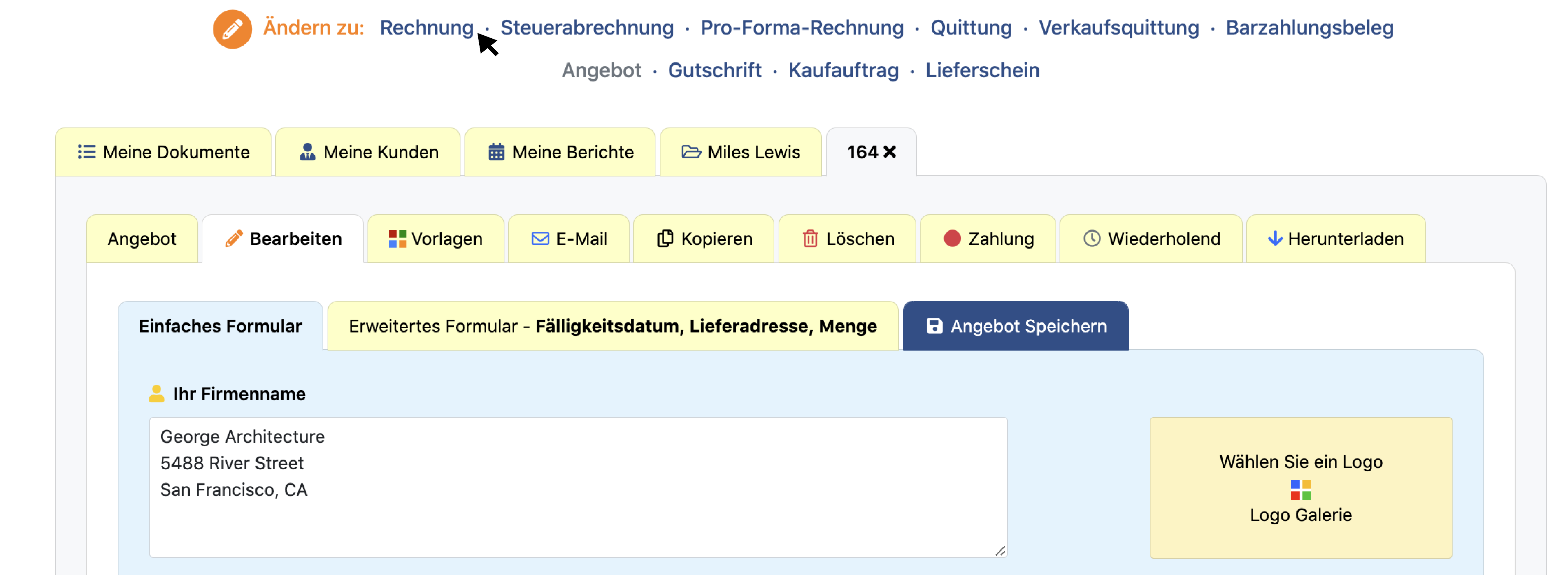This screenshot has width=1568, height=575.
Task: Open the Meine Kunden tab
Action: point(367,152)
